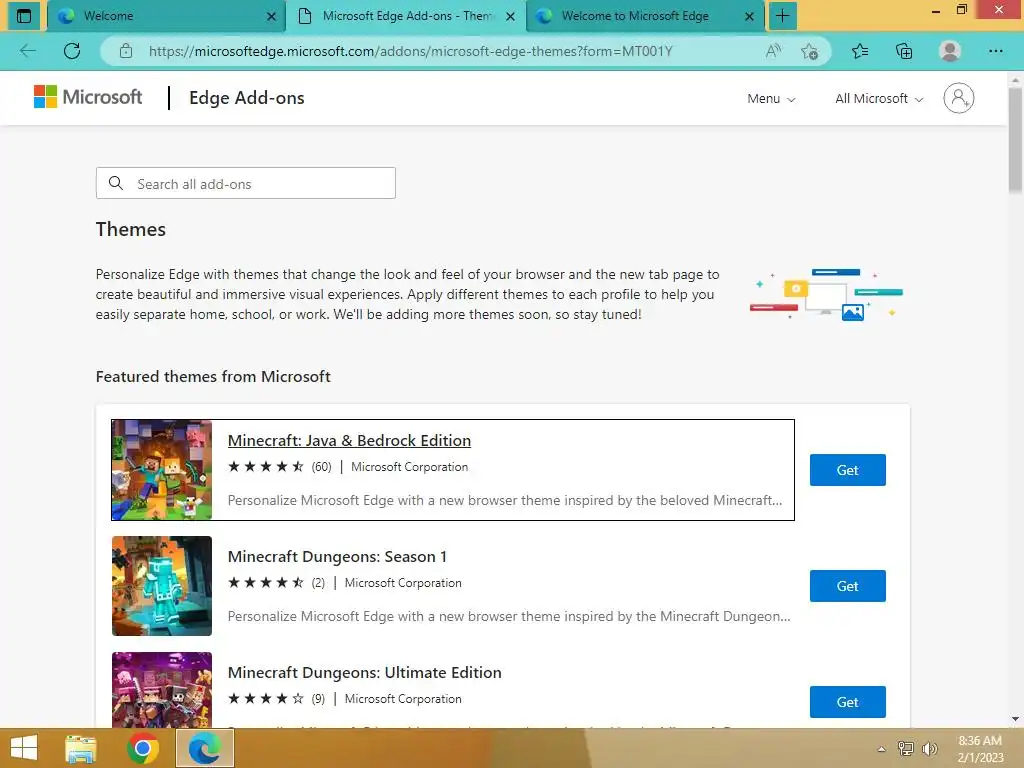1024x768 pixels.
Task: Click the page vertical scrollbar thumb
Action: click(1015, 140)
